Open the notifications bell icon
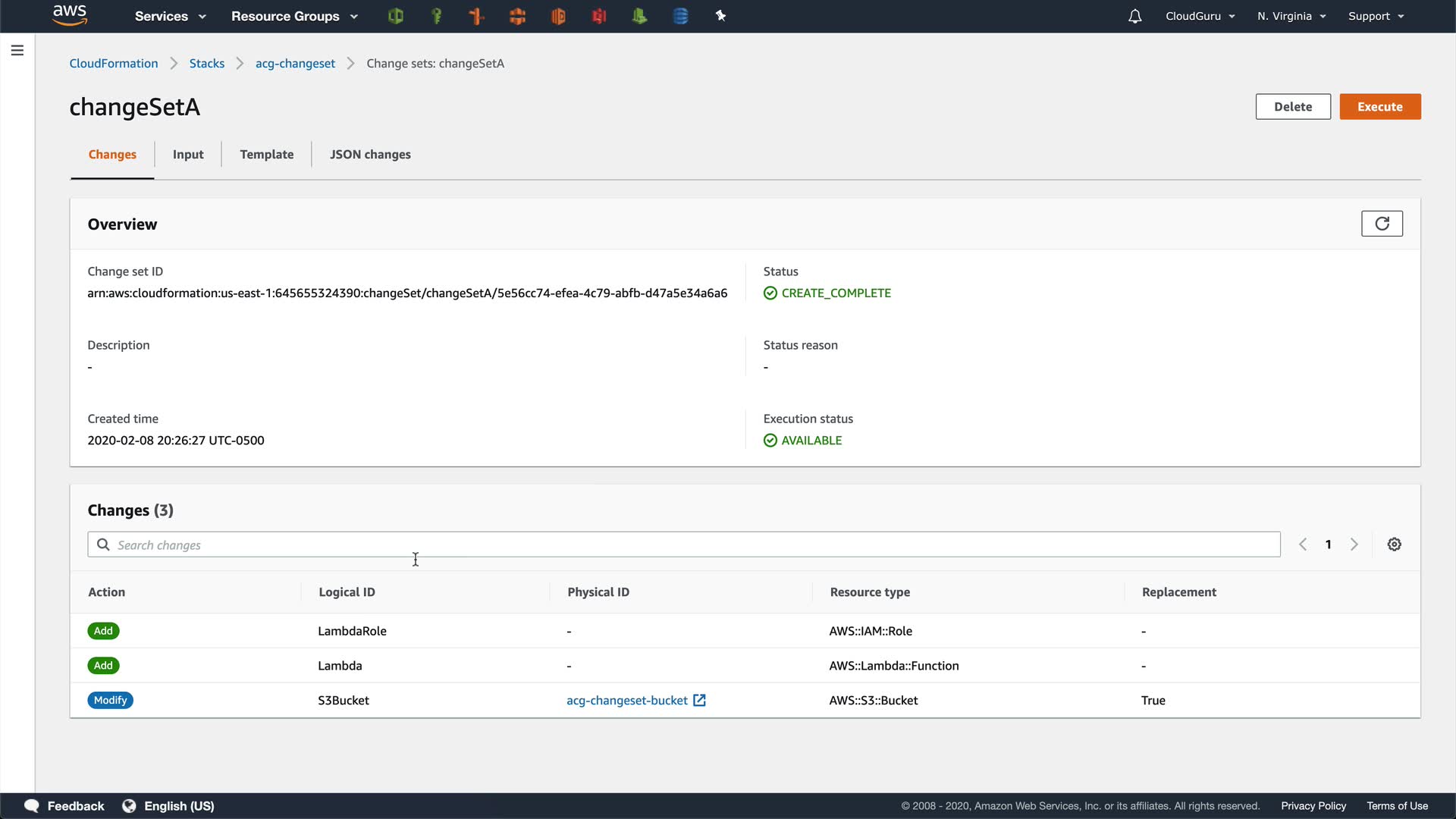This screenshot has height=819, width=1456. pyautogui.click(x=1134, y=16)
